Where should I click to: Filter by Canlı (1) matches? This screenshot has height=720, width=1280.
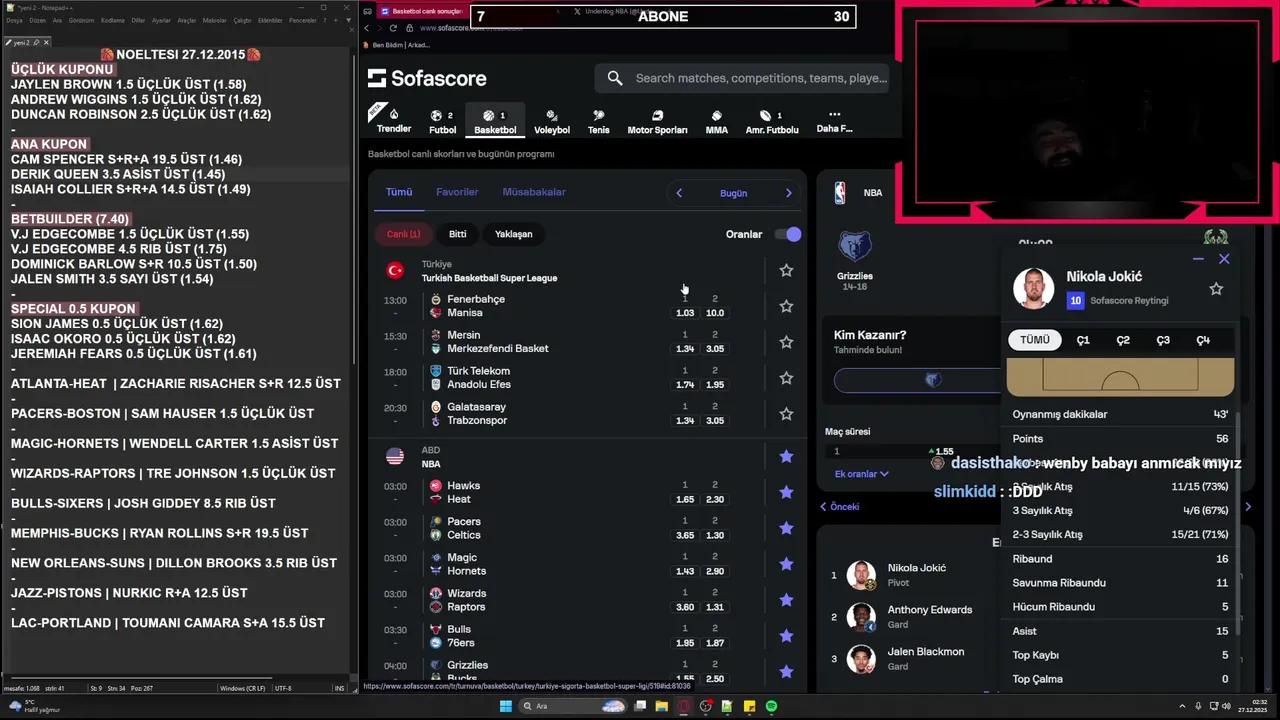tap(403, 234)
